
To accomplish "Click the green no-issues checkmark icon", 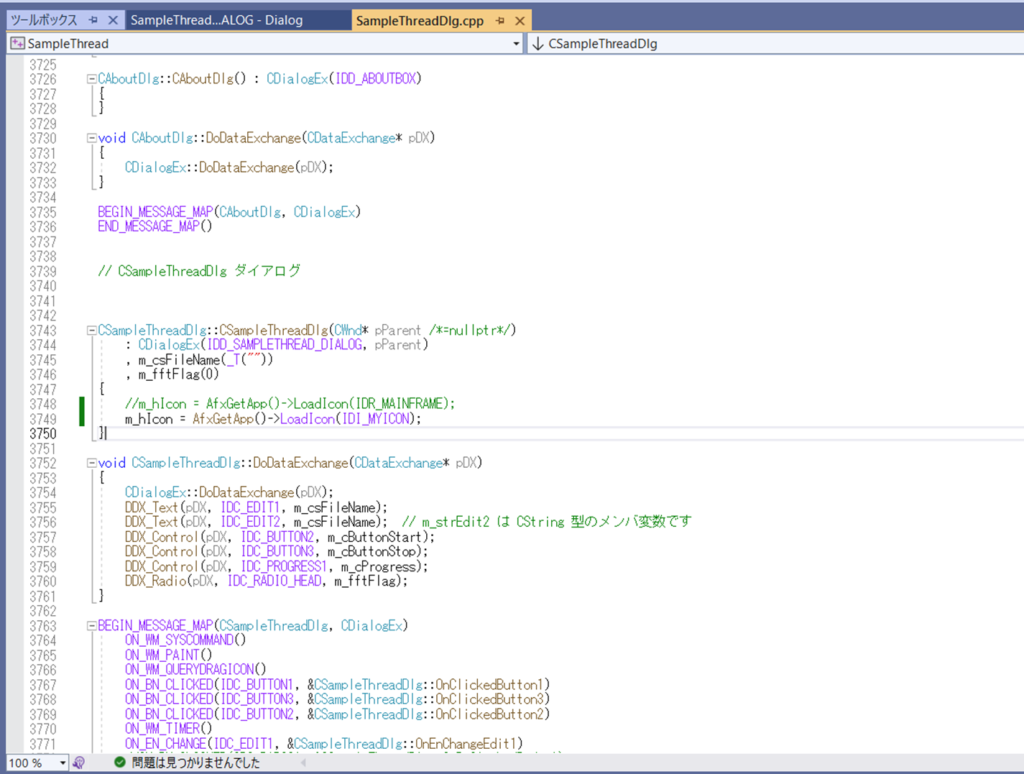I will [x=119, y=763].
